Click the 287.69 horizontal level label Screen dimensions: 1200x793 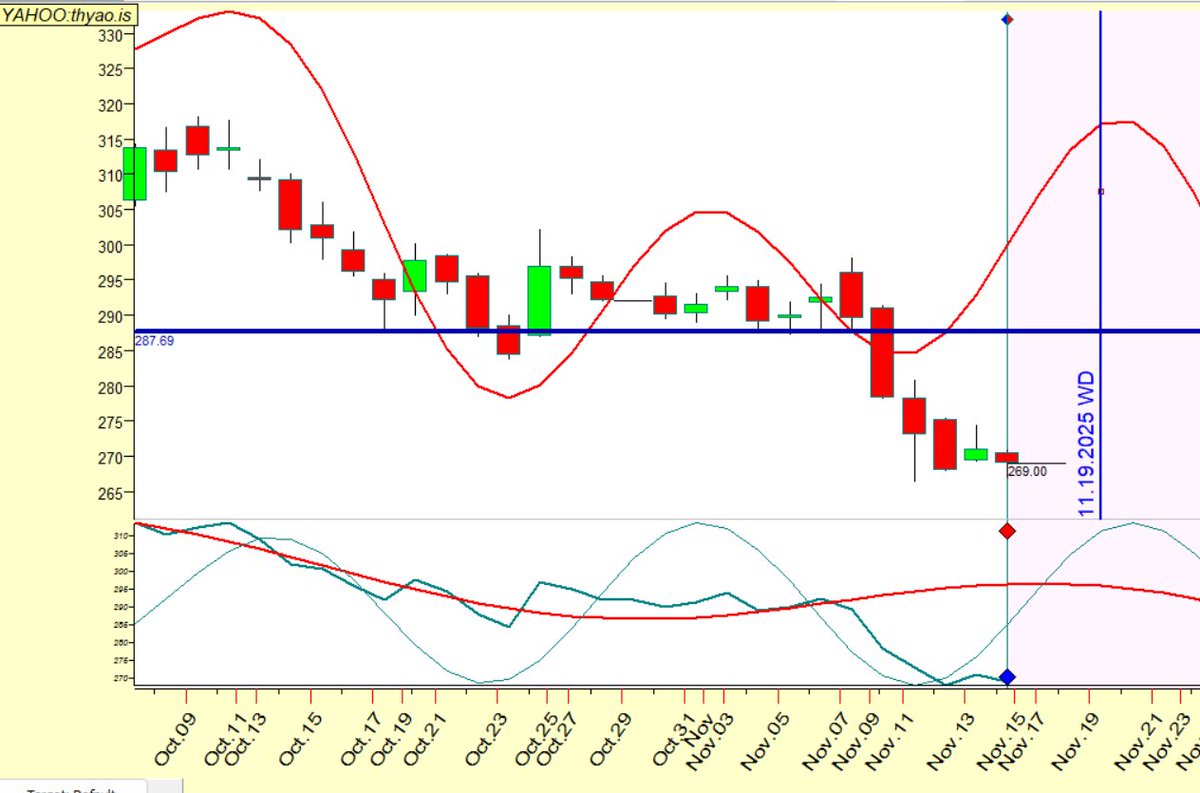[x=154, y=341]
